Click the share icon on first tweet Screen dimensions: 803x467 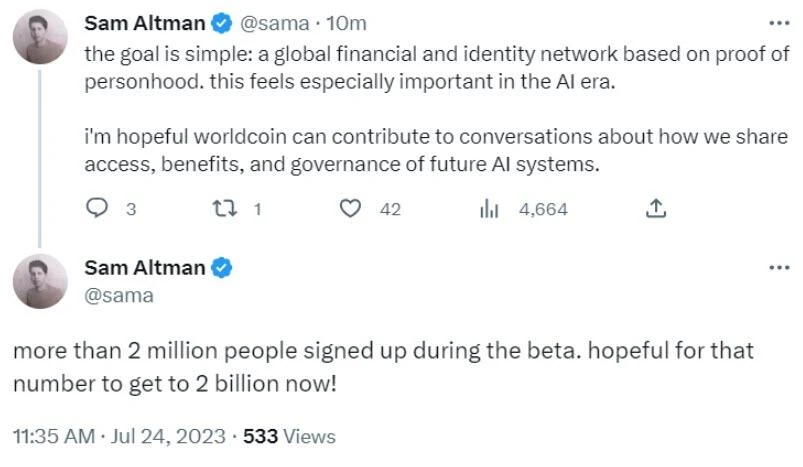click(x=657, y=209)
